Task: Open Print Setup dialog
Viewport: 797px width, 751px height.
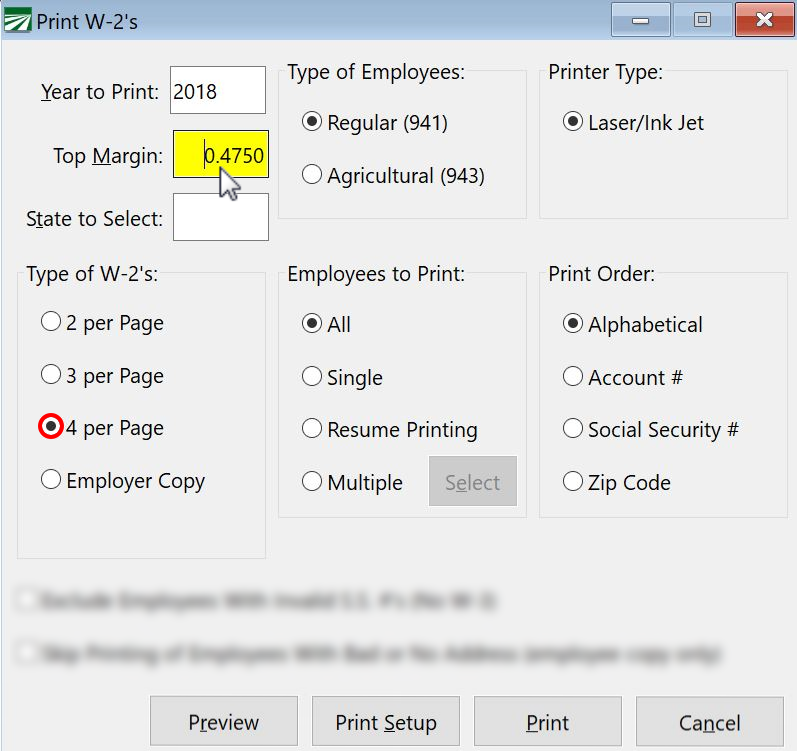Action: pyautogui.click(x=385, y=722)
